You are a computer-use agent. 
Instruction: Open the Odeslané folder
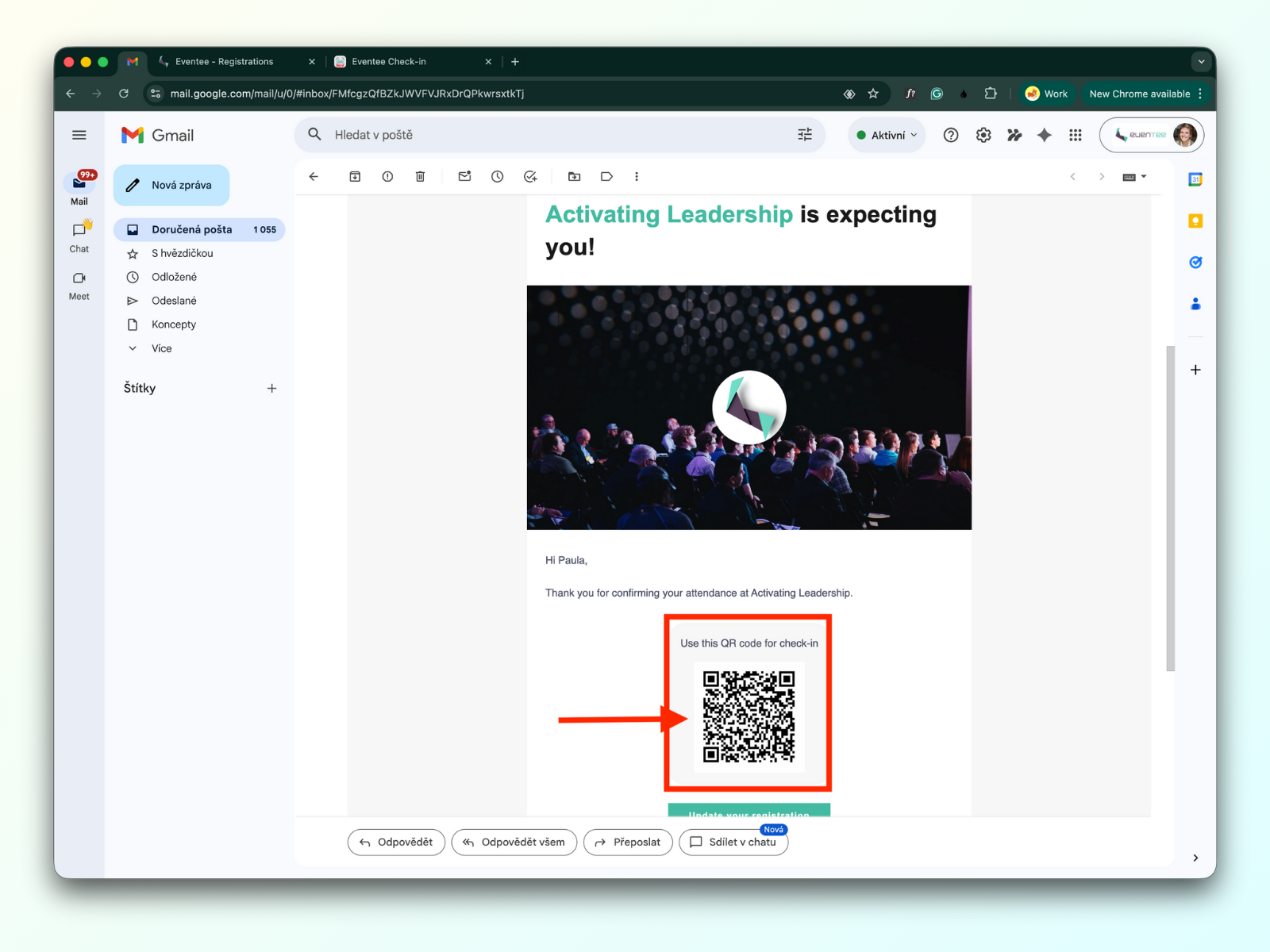pyautogui.click(x=174, y=301)
